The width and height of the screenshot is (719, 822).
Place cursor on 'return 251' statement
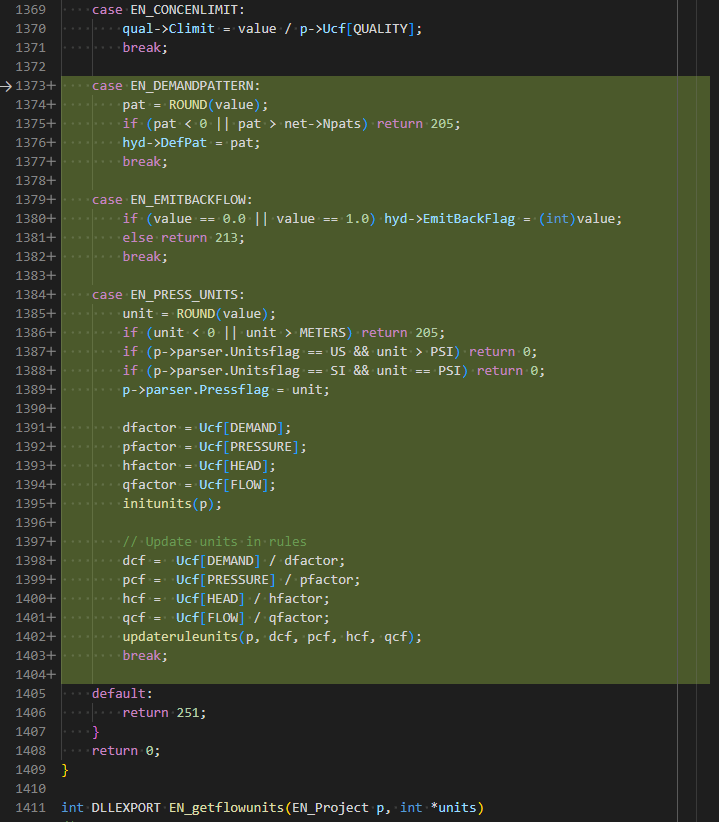164,712
